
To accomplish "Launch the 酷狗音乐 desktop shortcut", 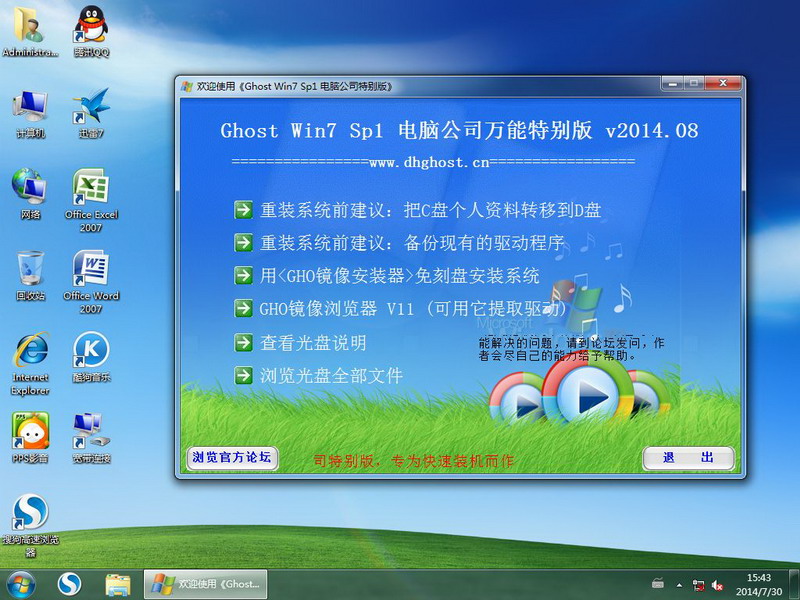I will (91, 357).
